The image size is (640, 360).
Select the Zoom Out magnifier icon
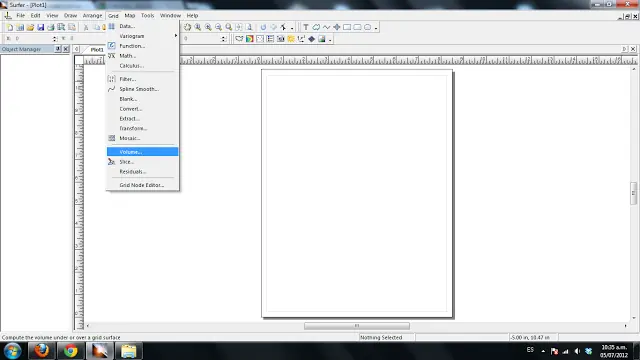click(x=218, y=27)
